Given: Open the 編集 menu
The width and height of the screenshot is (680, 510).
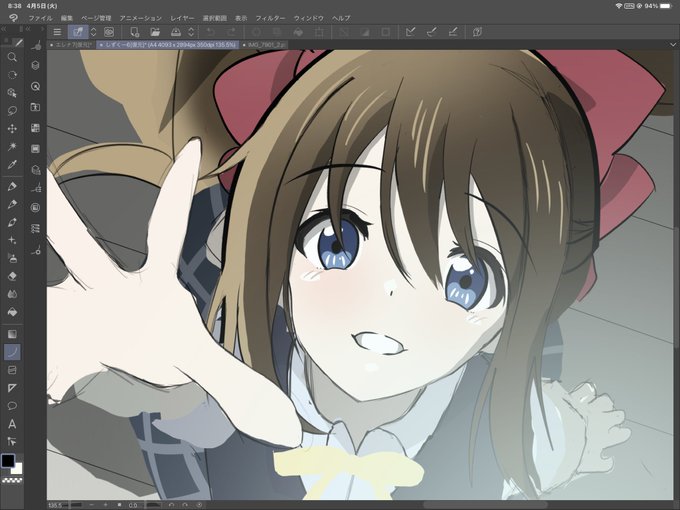Looking at the screenshot, I should tap(67, 18).
